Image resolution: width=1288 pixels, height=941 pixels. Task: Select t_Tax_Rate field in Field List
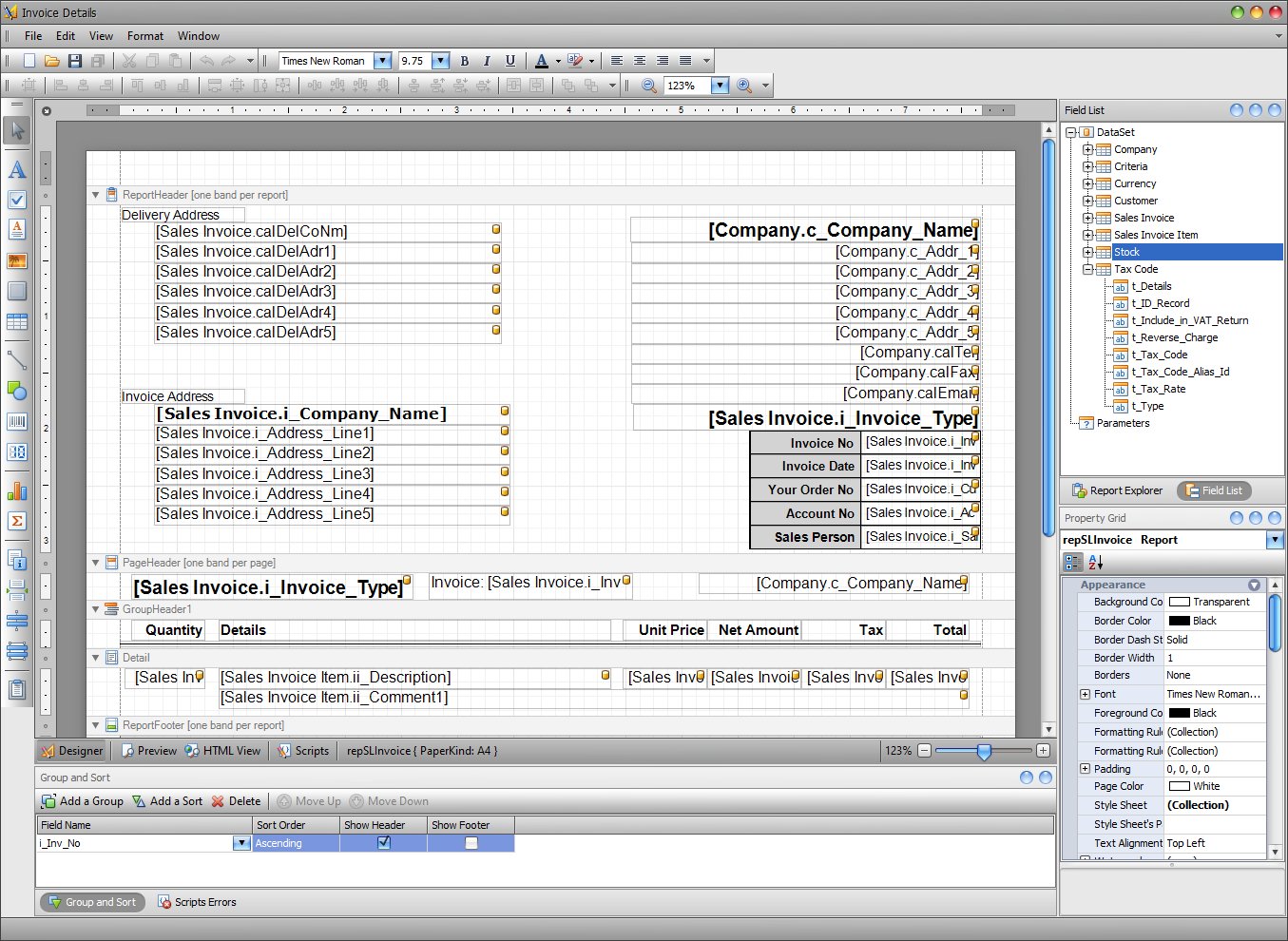coord(1158,389)
